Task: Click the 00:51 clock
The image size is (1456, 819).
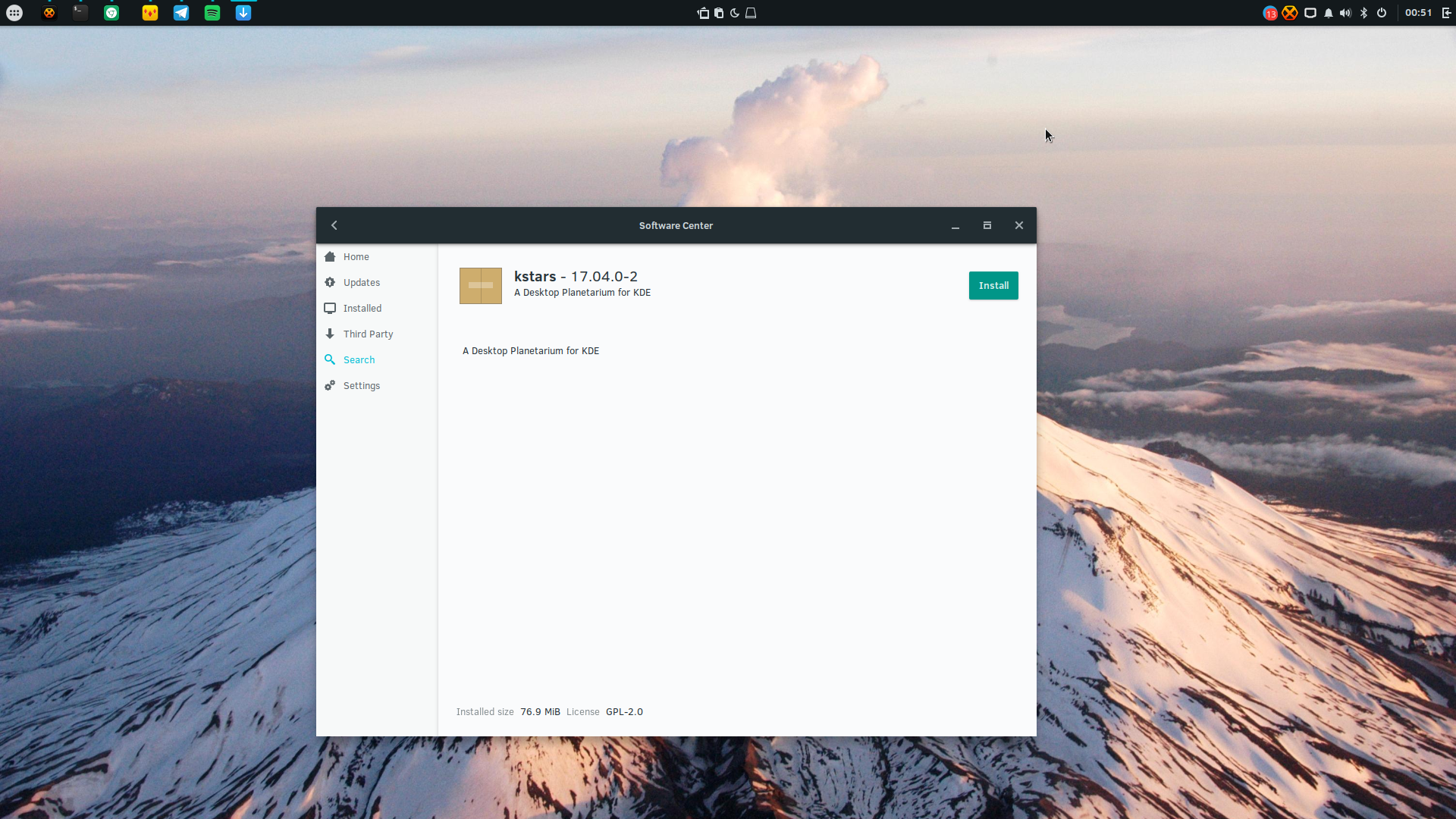Action: (1418, 13)
